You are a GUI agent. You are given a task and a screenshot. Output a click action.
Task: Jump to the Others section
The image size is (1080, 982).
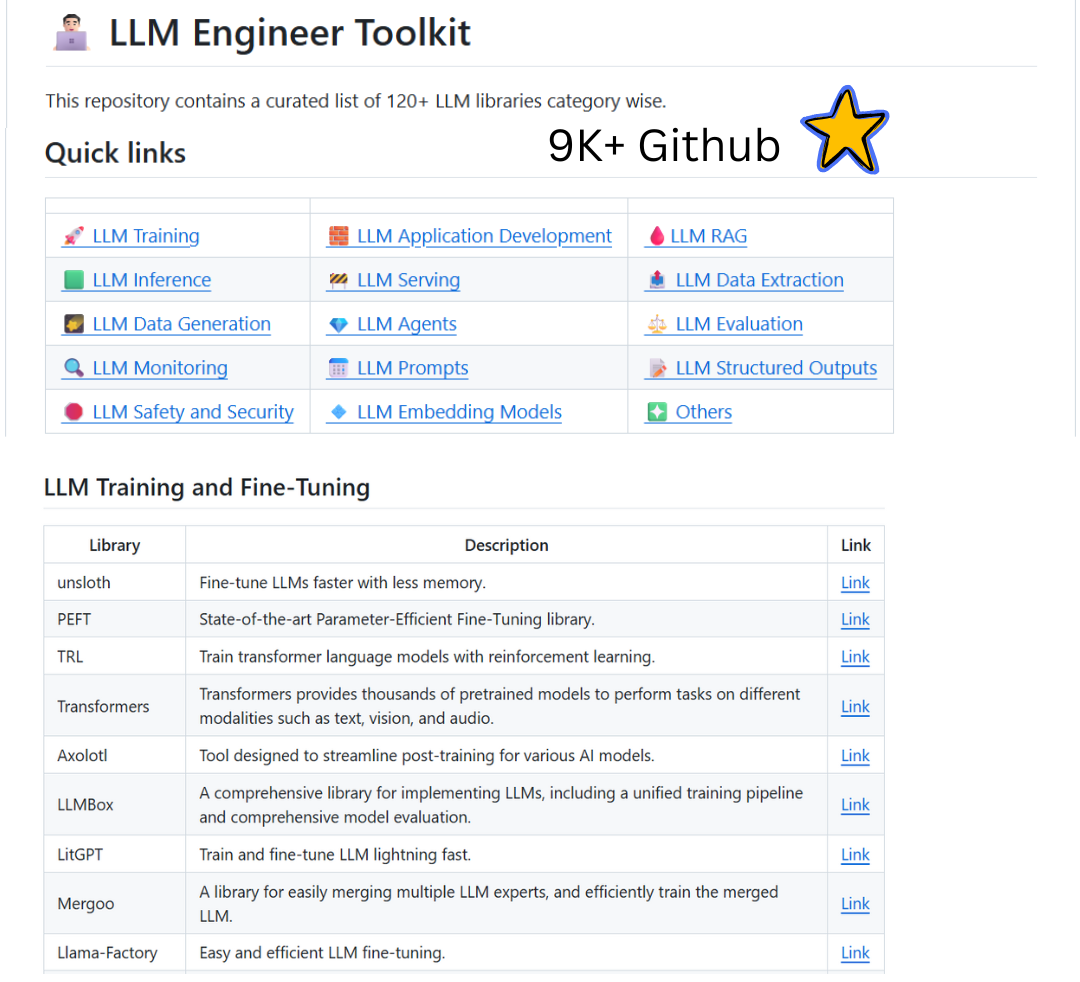[703, 412]
